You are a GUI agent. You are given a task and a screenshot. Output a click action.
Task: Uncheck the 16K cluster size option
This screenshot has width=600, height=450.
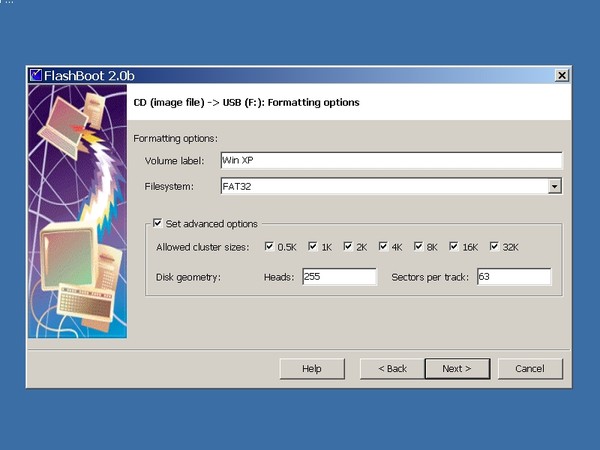(455, 246)
